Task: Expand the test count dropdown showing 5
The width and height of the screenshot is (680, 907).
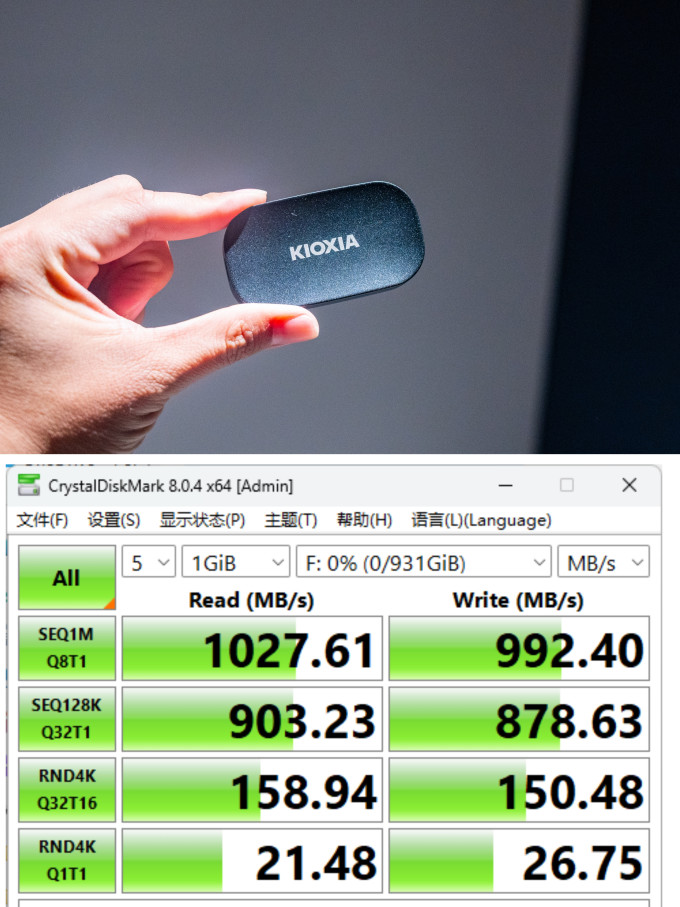Action: point(149,562)
